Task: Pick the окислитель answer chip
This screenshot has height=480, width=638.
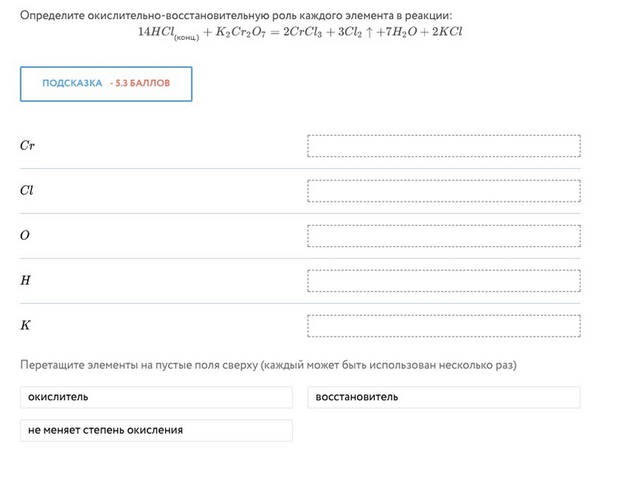Action: pos(156,397)
